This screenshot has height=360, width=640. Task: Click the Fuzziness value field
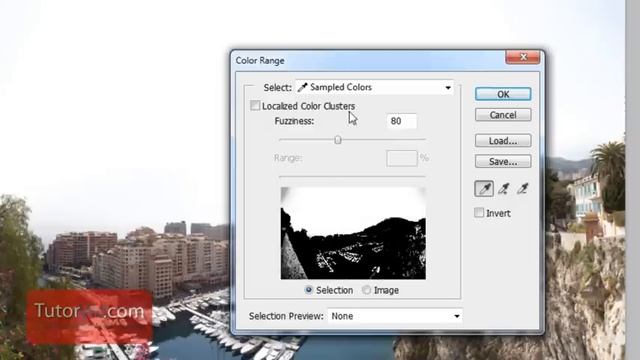(402, 121)
